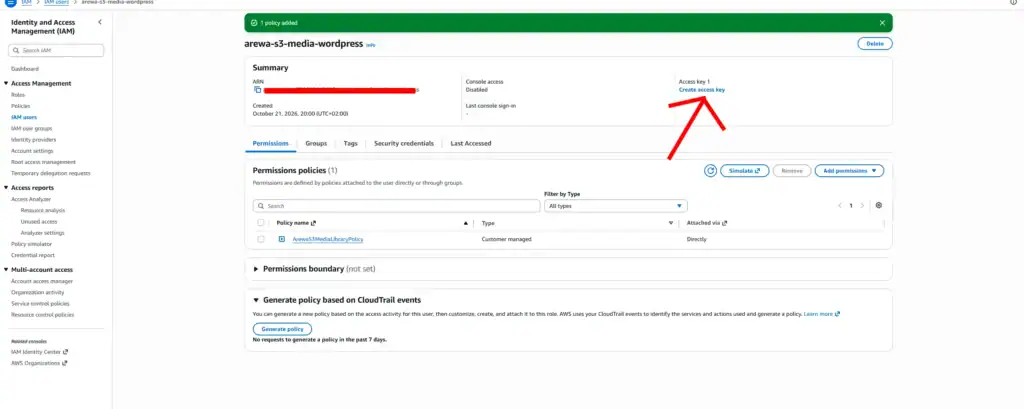Click the Simulate button
This screenshot has height=409, width=1024.
tap(744, 171)
